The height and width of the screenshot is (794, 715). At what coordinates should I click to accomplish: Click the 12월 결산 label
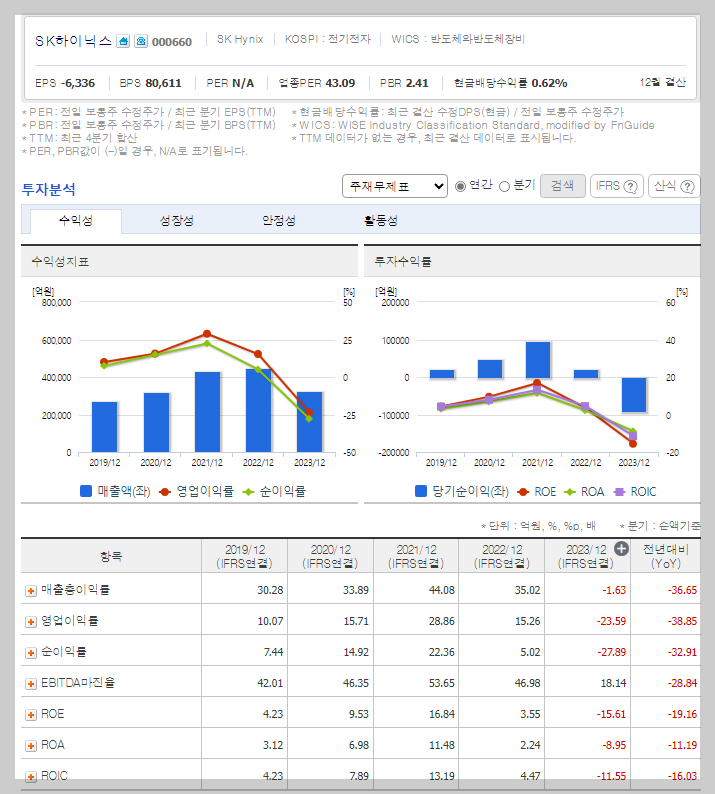point(662,83)
